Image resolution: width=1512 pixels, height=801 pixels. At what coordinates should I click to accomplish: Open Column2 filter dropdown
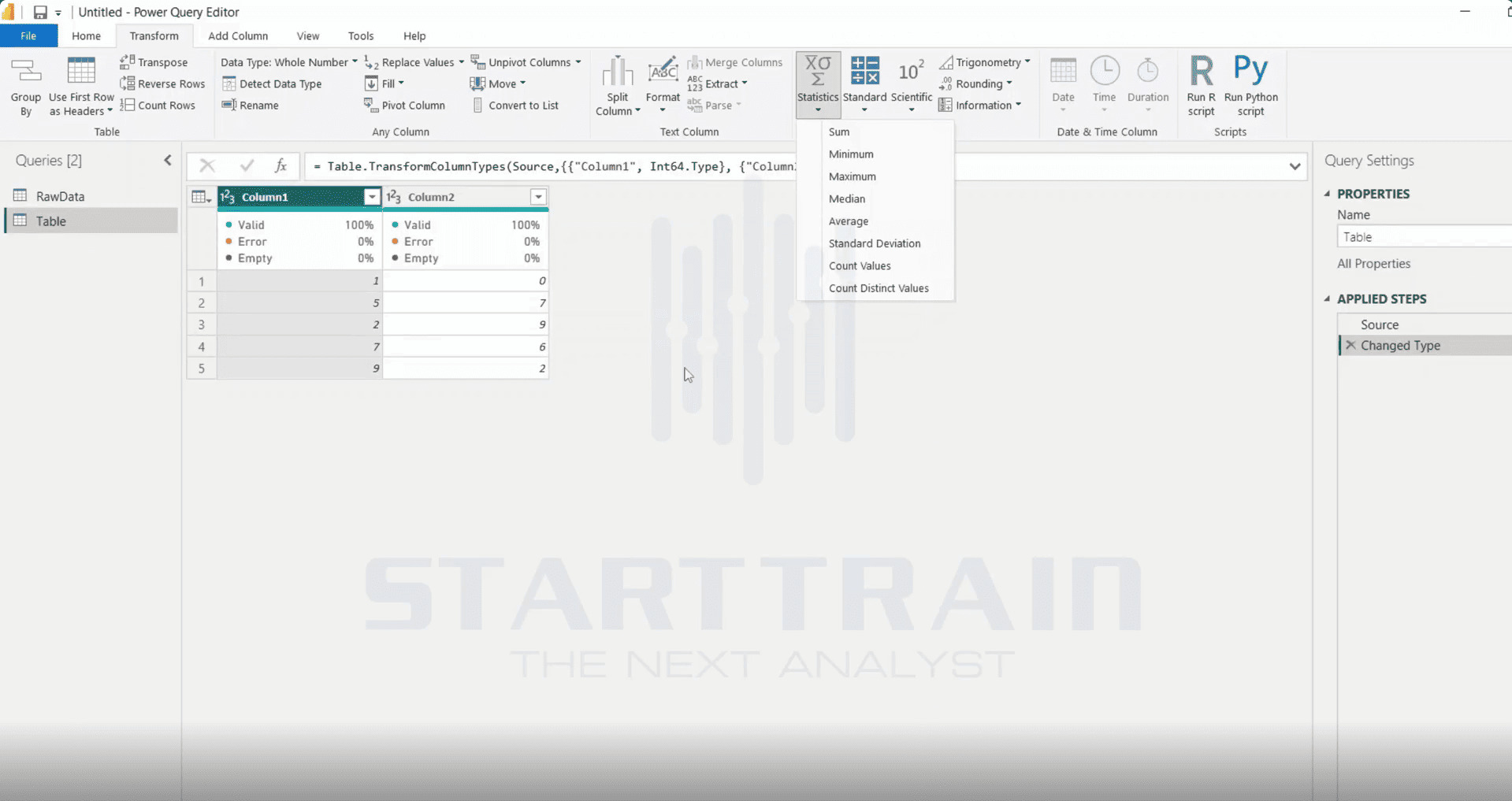pos(538,197)
